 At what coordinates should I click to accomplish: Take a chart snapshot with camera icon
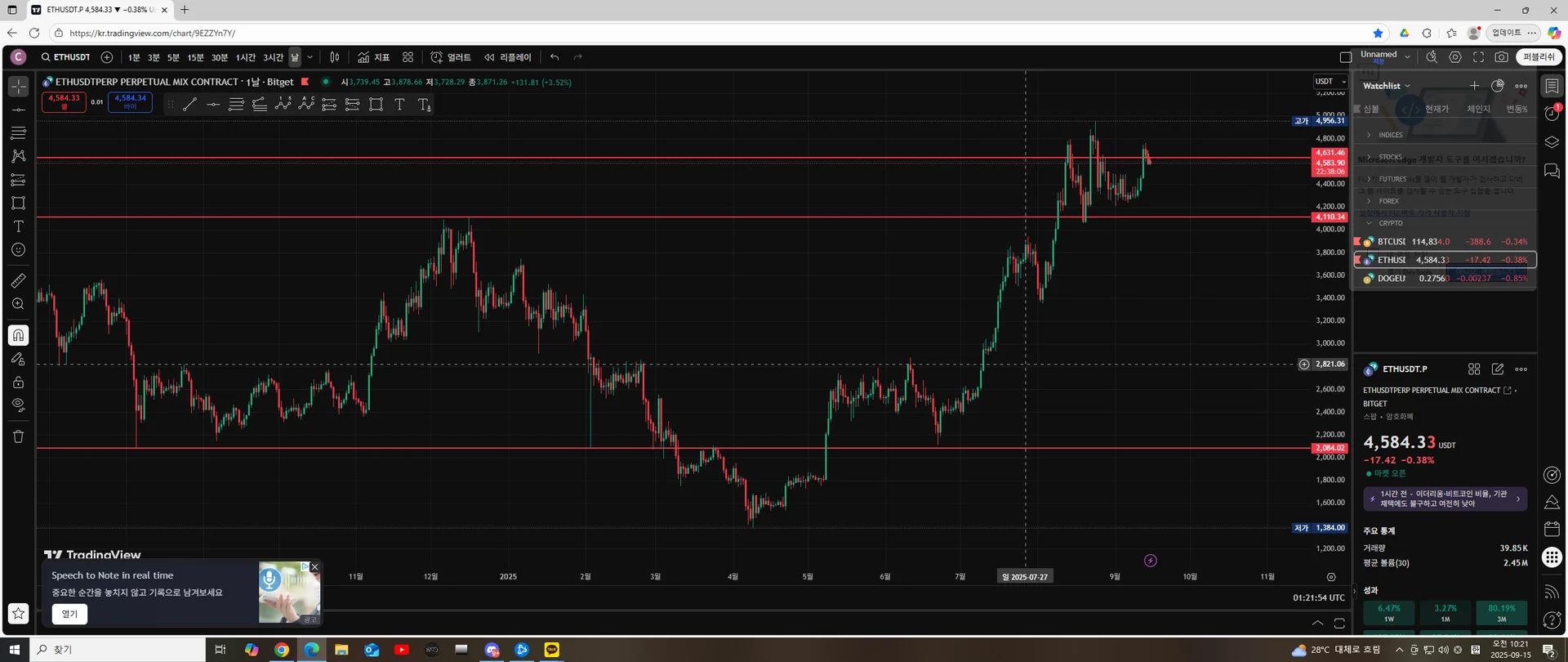[x=1501, y=57]
